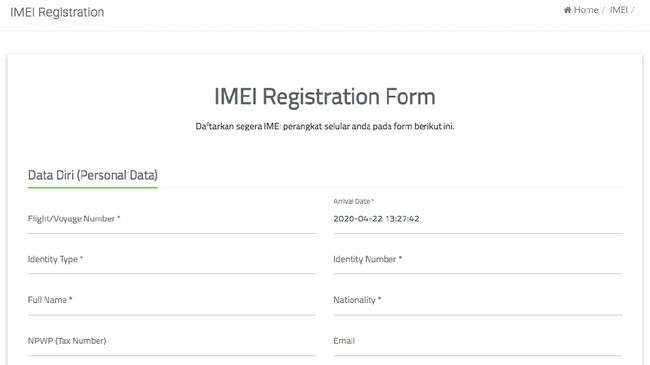Screen dimensions: 650x365
Task: Click the small Arrival Date label
Action: pos(353,201)
